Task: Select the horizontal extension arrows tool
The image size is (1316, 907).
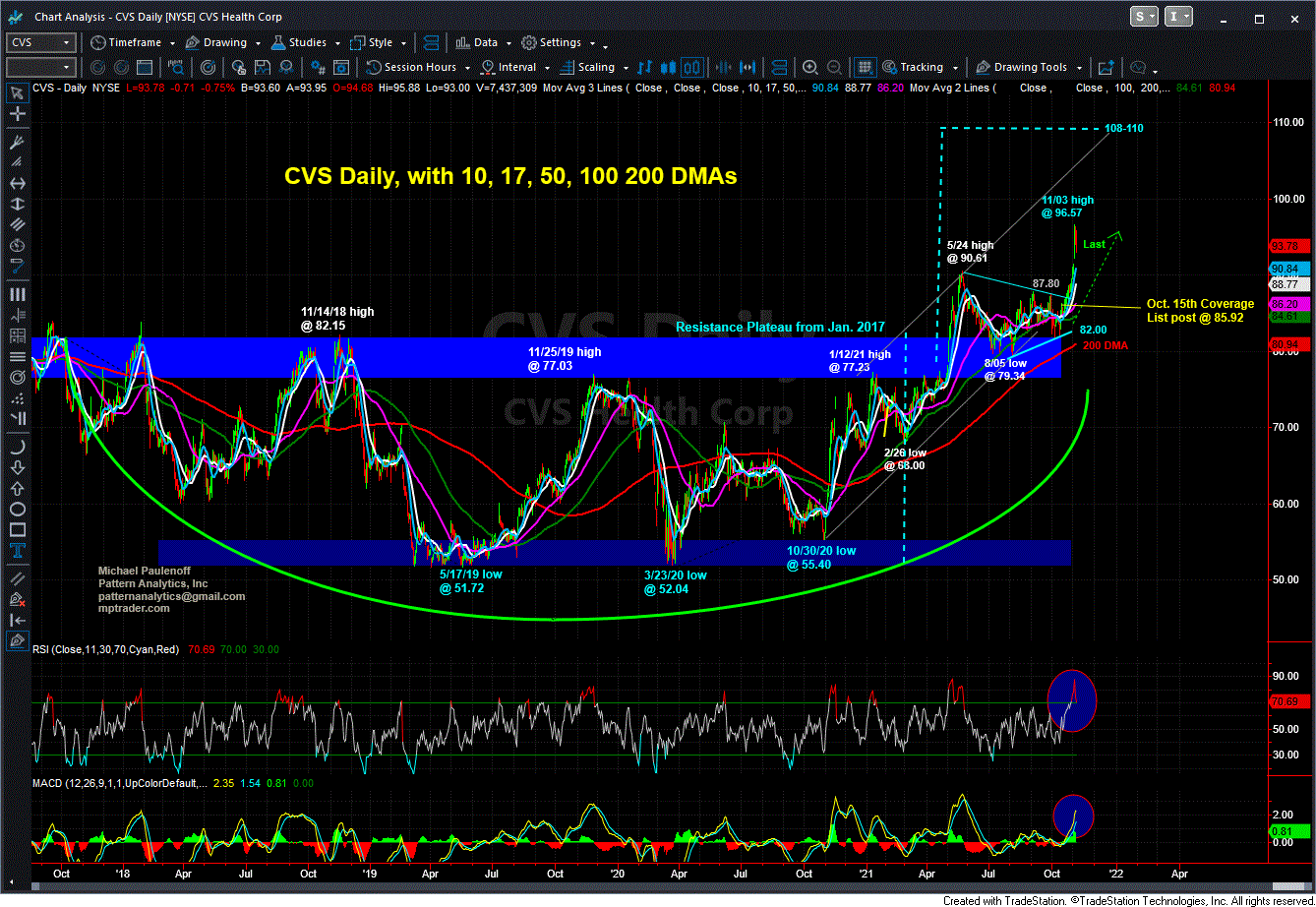Action: pos(17,182)
